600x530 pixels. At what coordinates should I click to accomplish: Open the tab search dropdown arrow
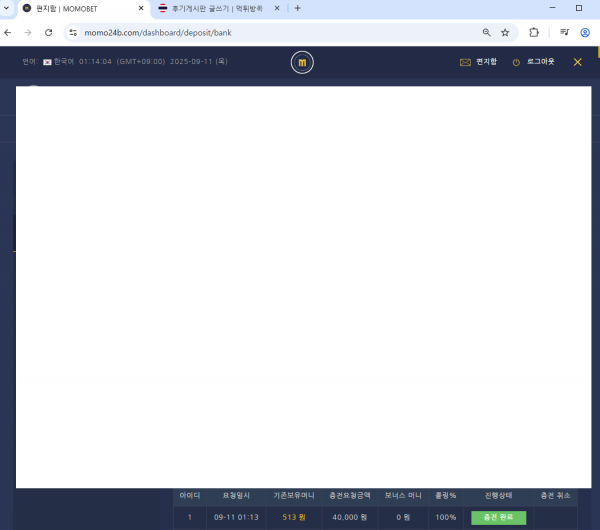[9, 8]
